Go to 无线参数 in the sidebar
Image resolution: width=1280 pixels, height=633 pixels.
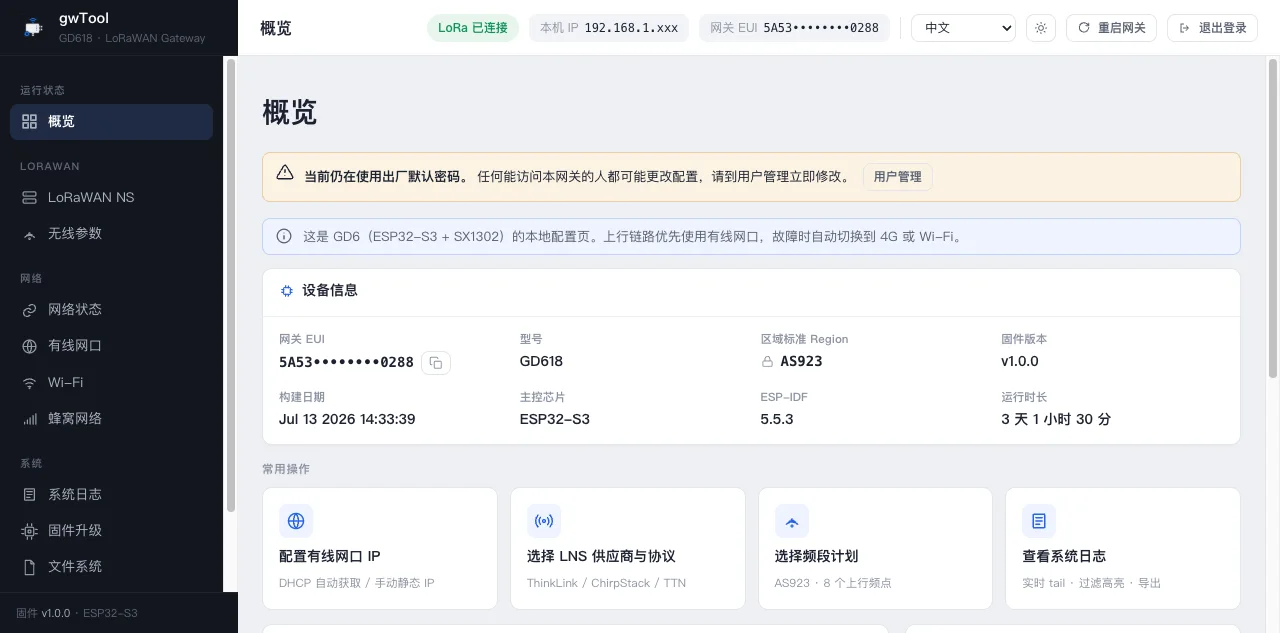point(111,233)
